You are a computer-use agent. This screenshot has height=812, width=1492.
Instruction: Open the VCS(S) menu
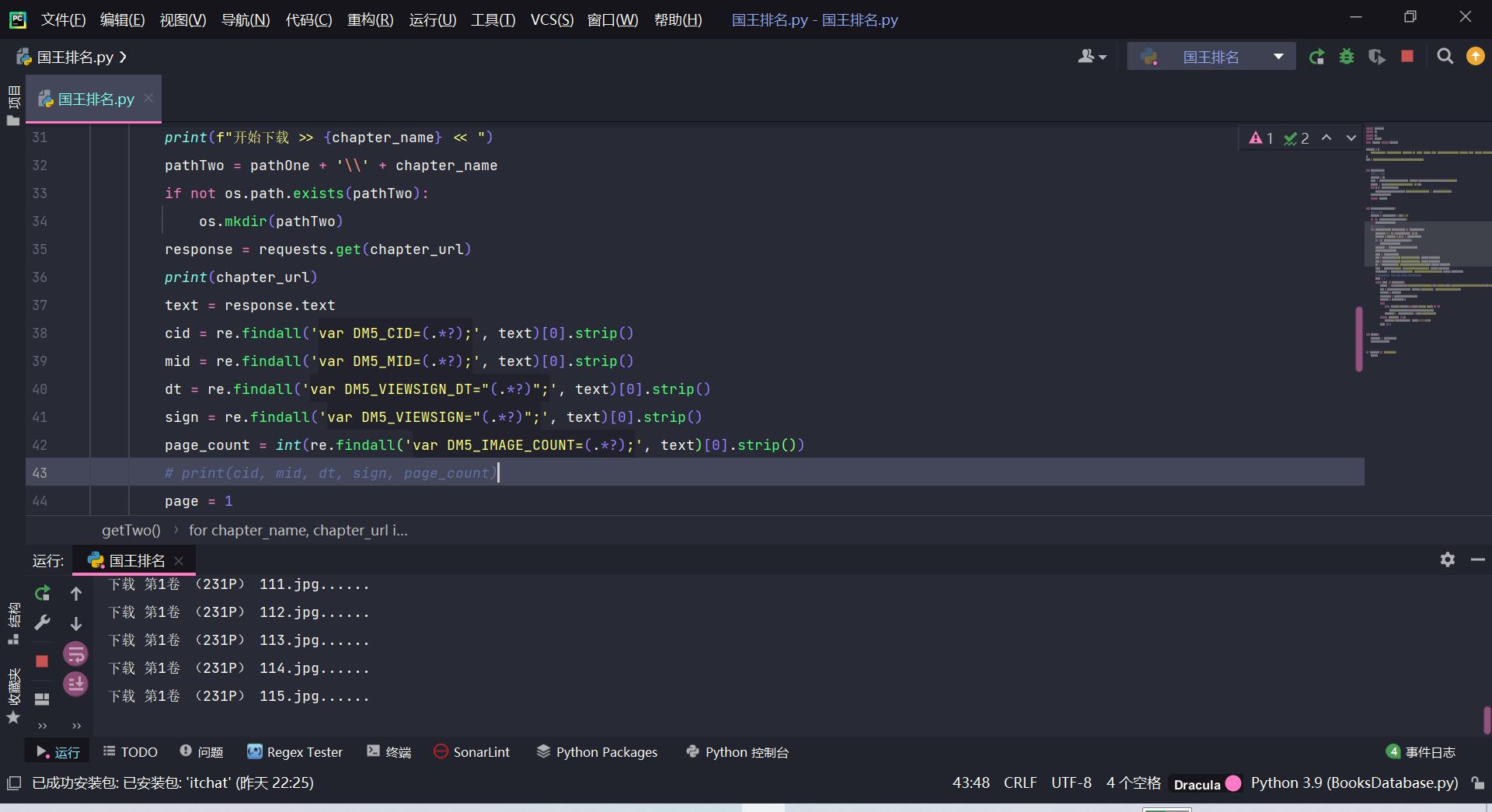[x=552, y=19]
